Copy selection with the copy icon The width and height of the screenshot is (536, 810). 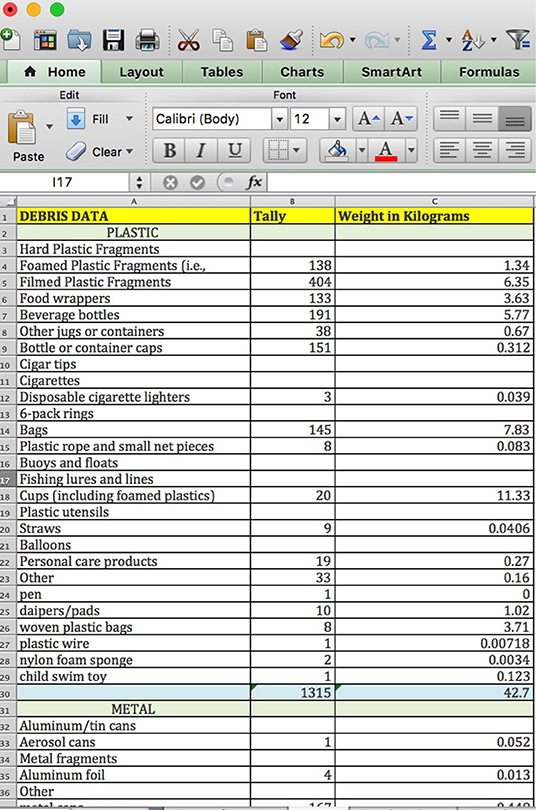point(223,40)
